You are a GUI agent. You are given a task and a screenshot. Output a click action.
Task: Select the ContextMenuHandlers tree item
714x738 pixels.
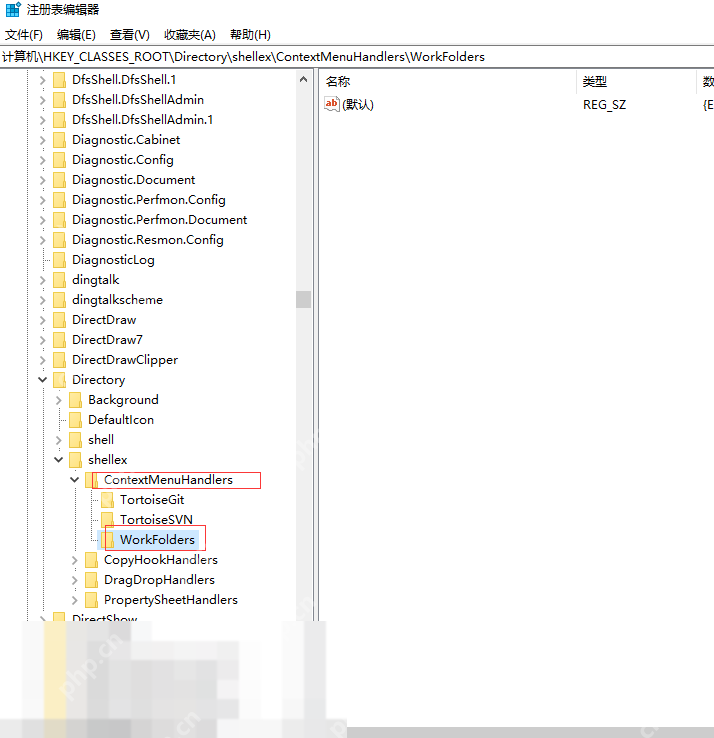click(x=168, y=480)
